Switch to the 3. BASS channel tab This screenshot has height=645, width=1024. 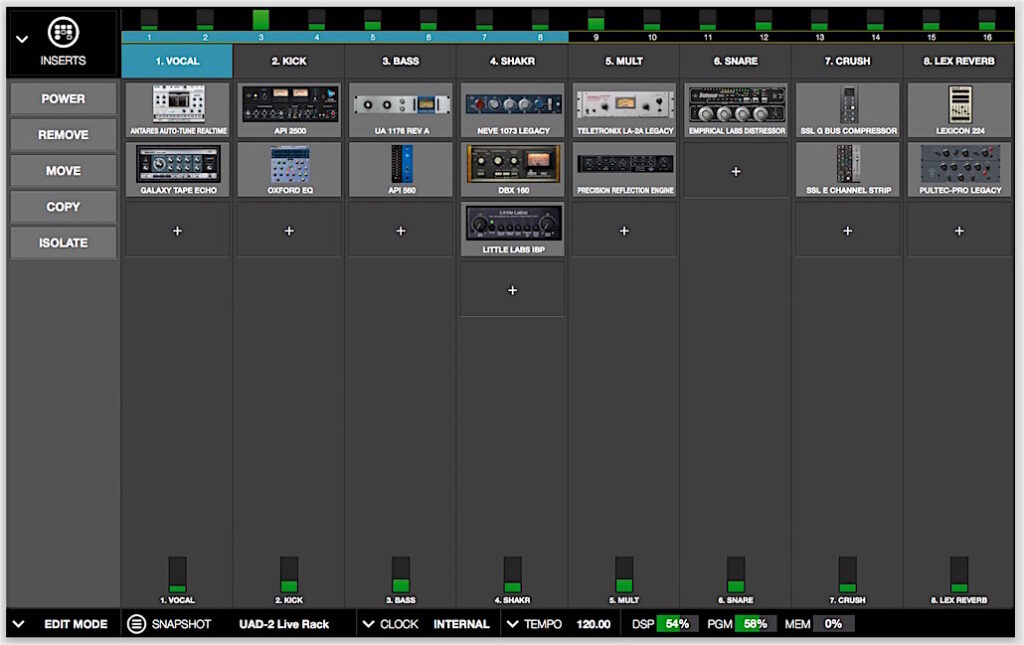point(400,61)
